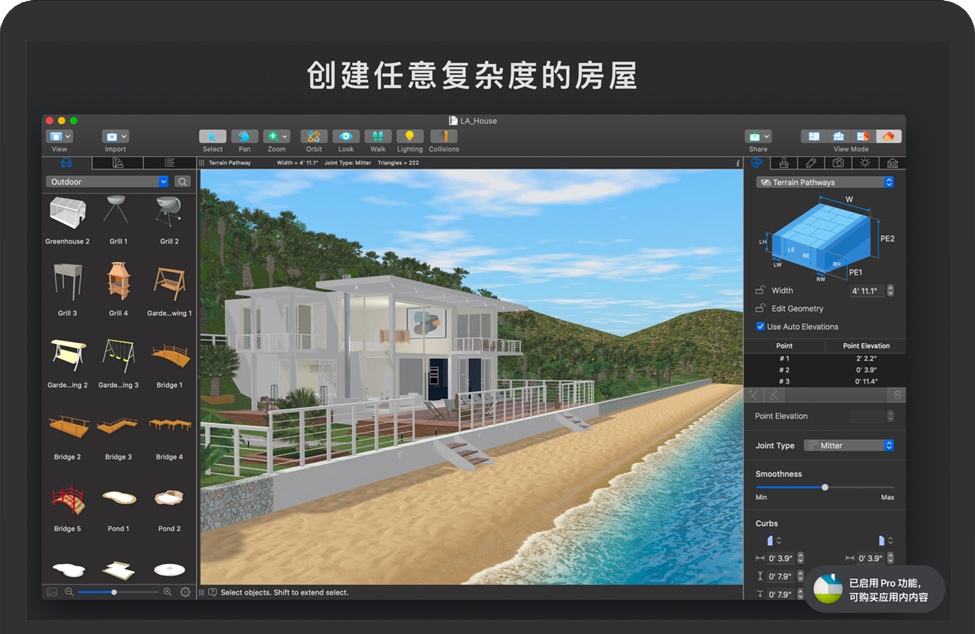This screenshot has width=975, height=634.
Task: Open the project tree list tab
Action: (169, 163)
